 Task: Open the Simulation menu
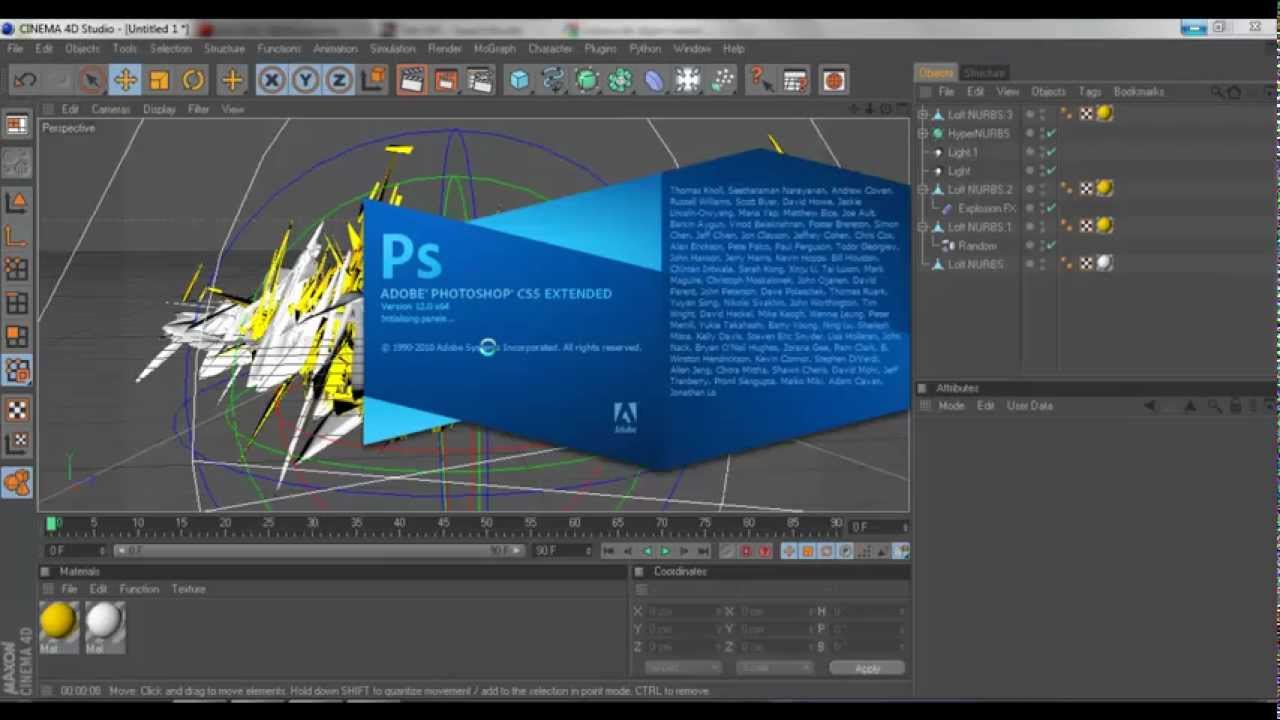(x=392, y=48)
